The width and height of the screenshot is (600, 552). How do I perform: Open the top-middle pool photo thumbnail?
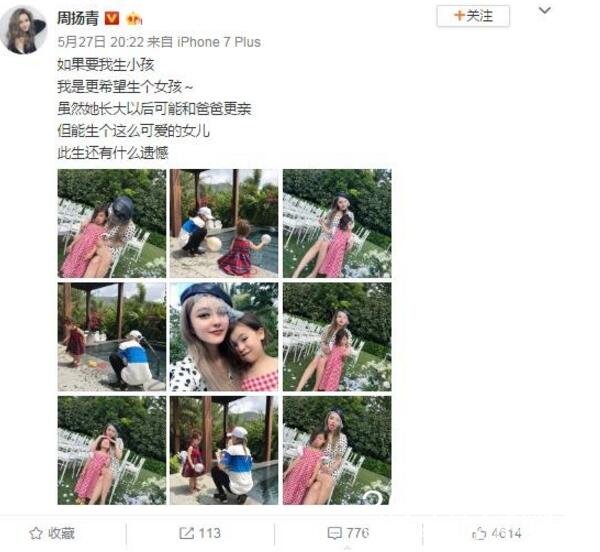coord(224,223)
